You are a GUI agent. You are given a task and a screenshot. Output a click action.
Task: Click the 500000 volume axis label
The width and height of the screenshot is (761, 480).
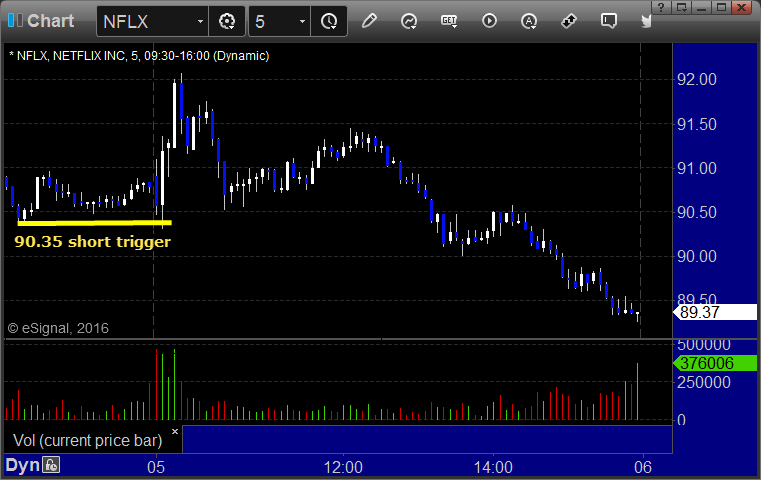(x=704, y=345)
